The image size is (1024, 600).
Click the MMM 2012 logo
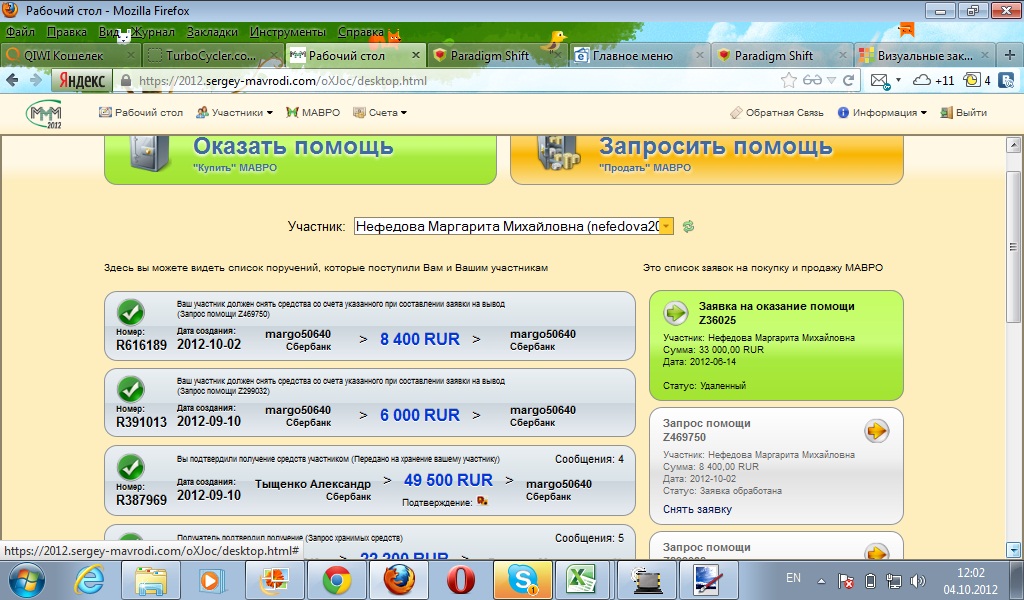pyautogui.click(x=44, y=114)
